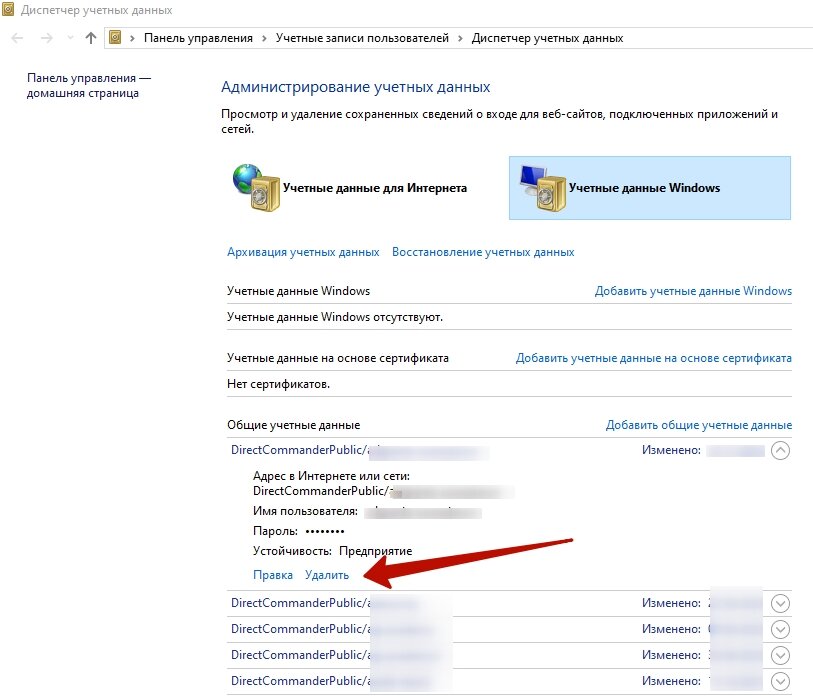813x696 pixels.
Task: Click the Удалить link to delete the credential
Action: [x=327, y=575]
